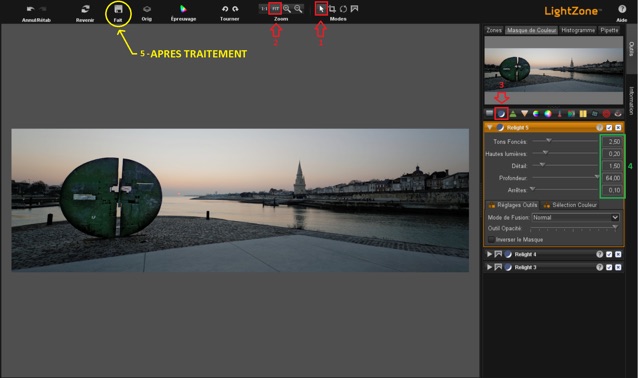Switch to the Sélection Couleur tab

pos(570,205)
